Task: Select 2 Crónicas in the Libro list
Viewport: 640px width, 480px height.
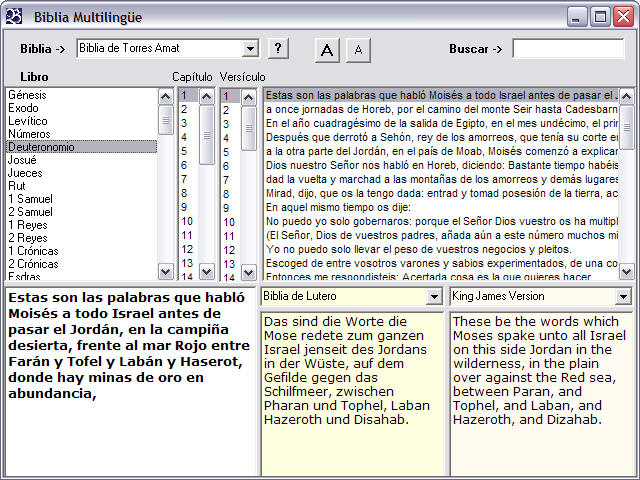Action: [x=82, y=264]
